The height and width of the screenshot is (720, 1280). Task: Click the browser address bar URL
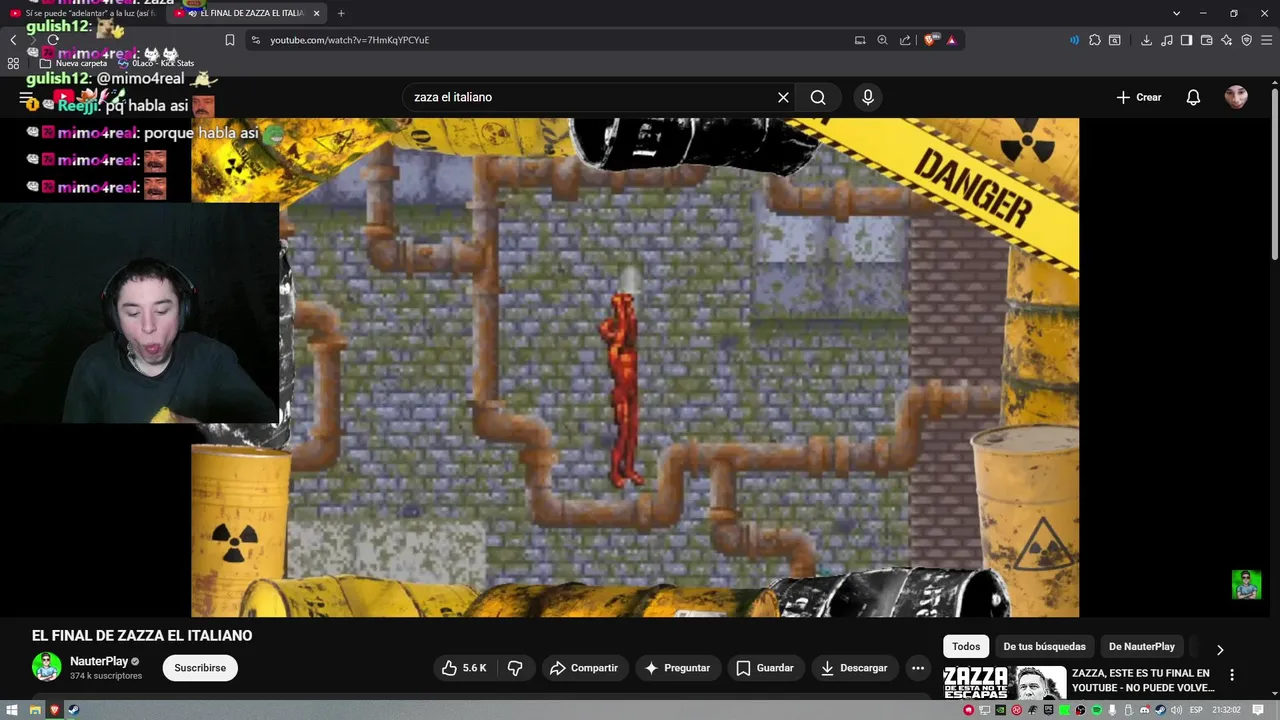(349, 40)
